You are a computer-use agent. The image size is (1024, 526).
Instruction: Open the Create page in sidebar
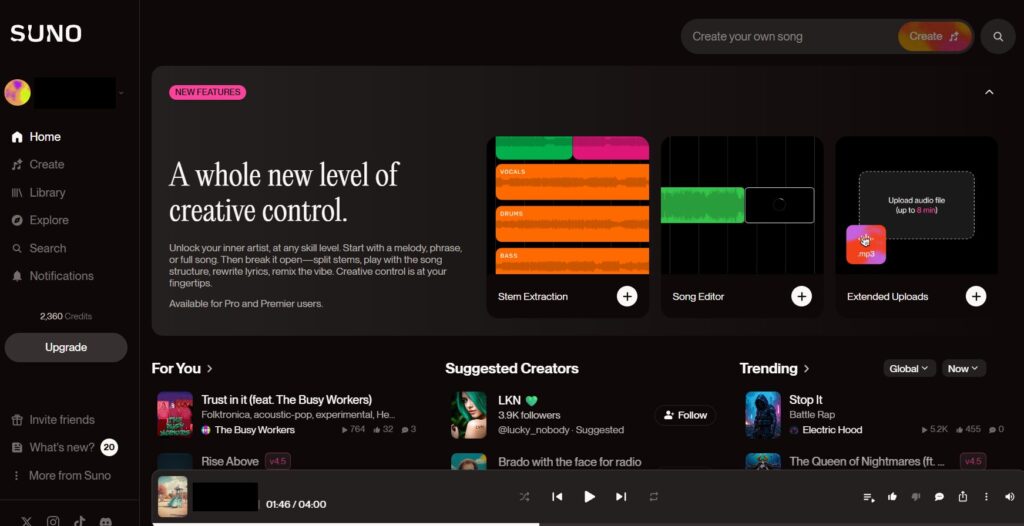coord(38,165)
